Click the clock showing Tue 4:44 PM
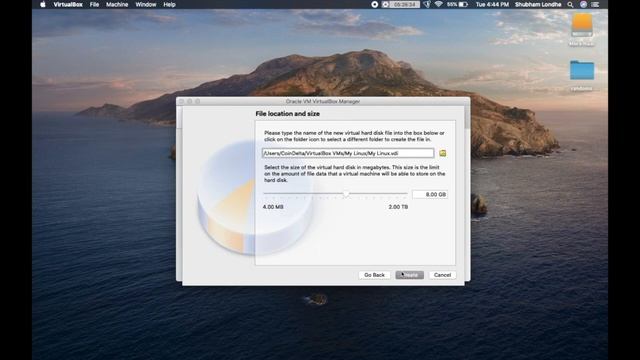 pyautogui.click(x=492, y=4)
